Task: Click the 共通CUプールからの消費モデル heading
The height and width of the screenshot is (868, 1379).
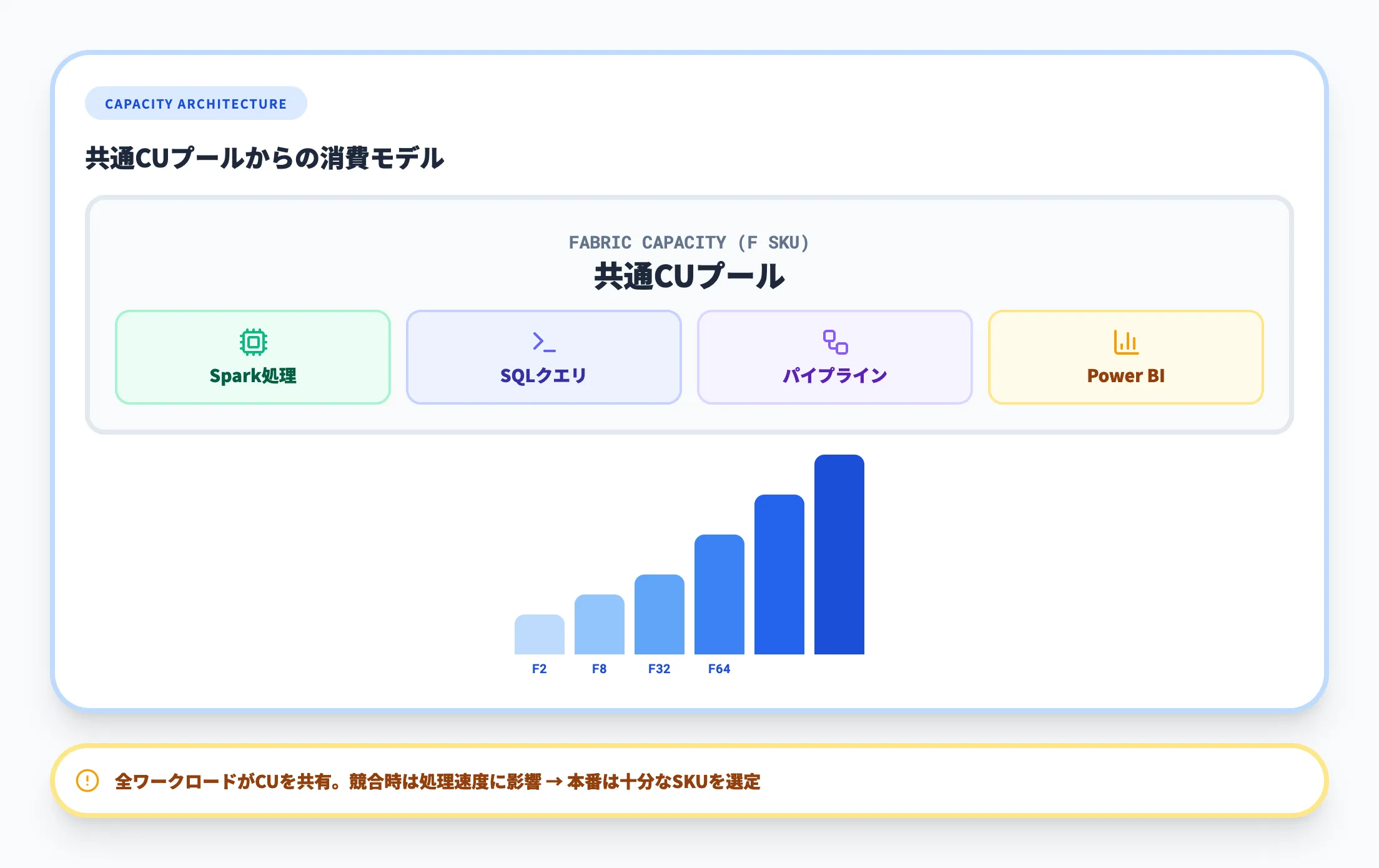Action: pyautogui.click(x=264, y=159)
